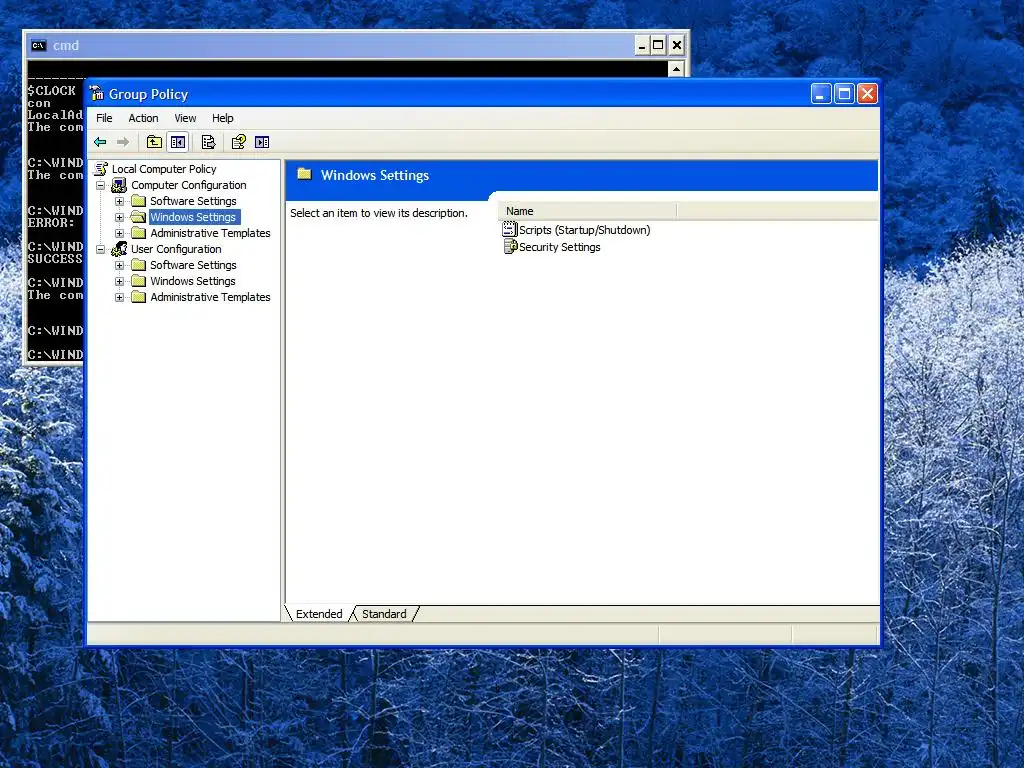Click the Export List toolbar icon
Screen dimensions: 1024x768
[208, 142]
